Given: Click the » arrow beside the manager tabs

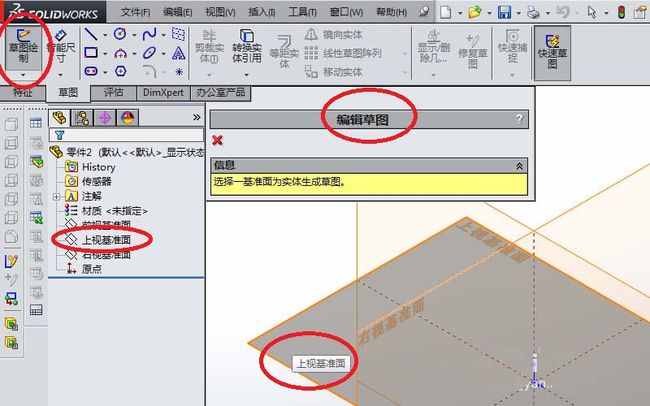Looking at the screenshot, I should [196, 118].
